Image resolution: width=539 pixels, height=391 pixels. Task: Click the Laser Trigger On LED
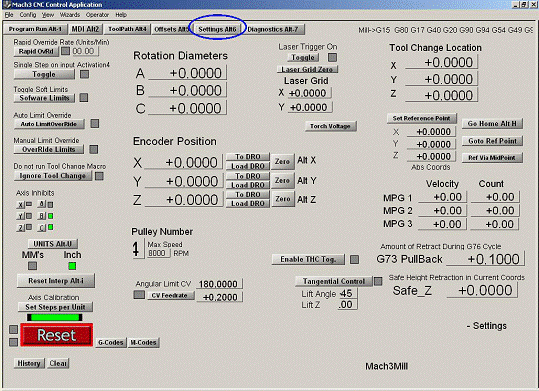[332, 57]
